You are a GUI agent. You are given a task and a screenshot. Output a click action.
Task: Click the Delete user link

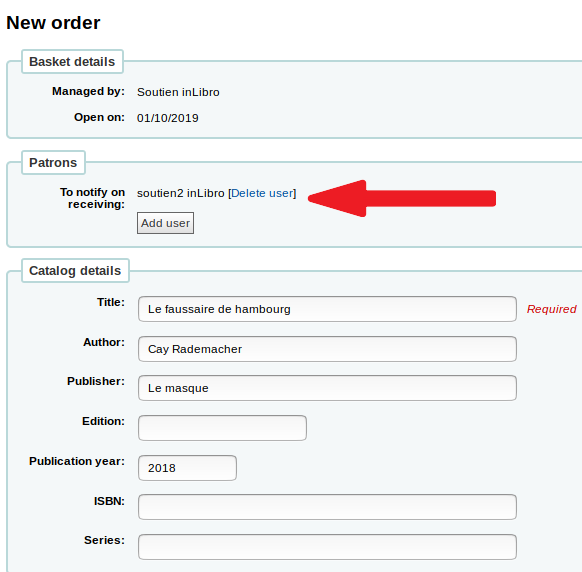[262, 193]
